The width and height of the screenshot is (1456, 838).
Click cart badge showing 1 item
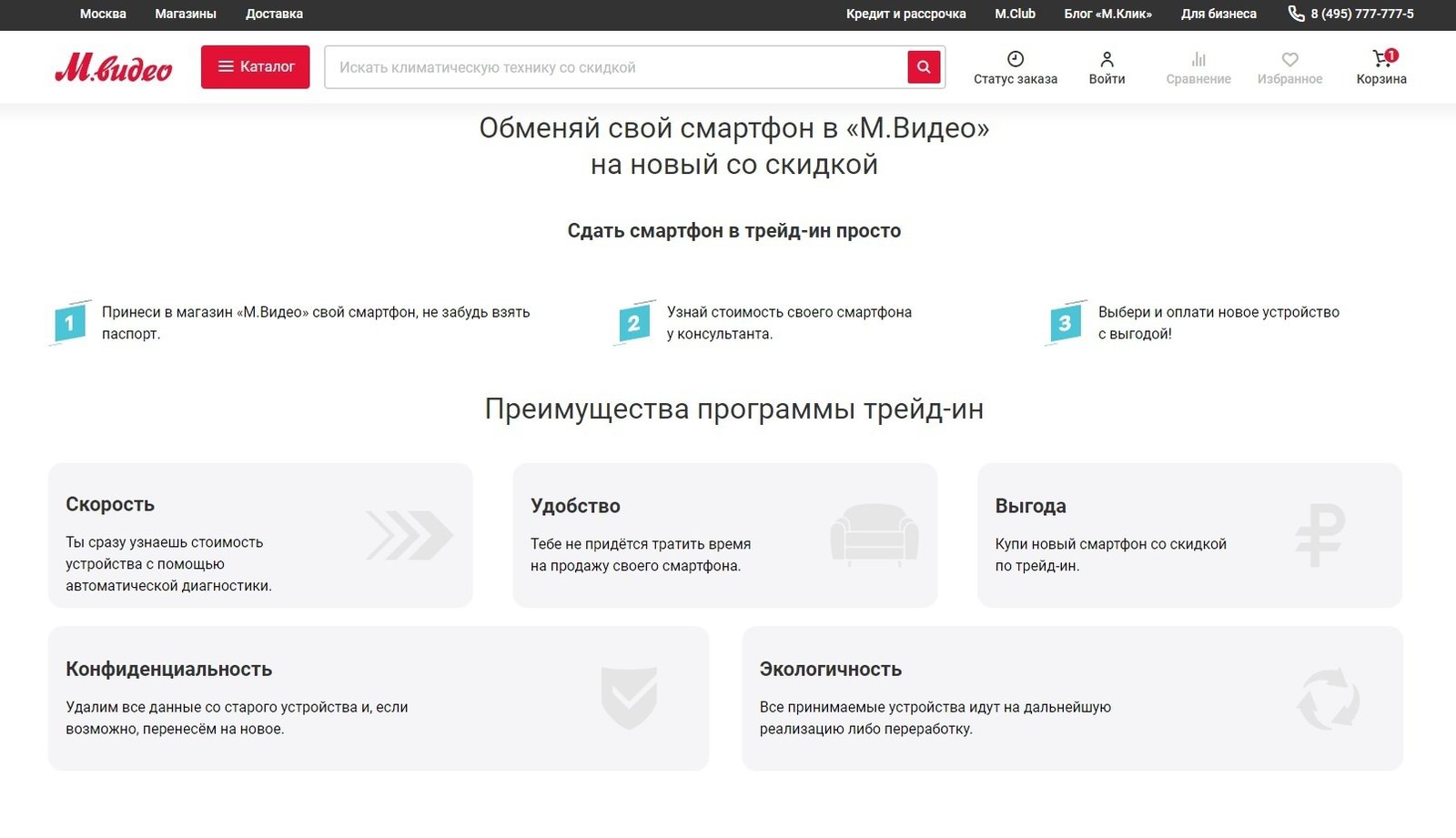click(x=1391, y=55)
